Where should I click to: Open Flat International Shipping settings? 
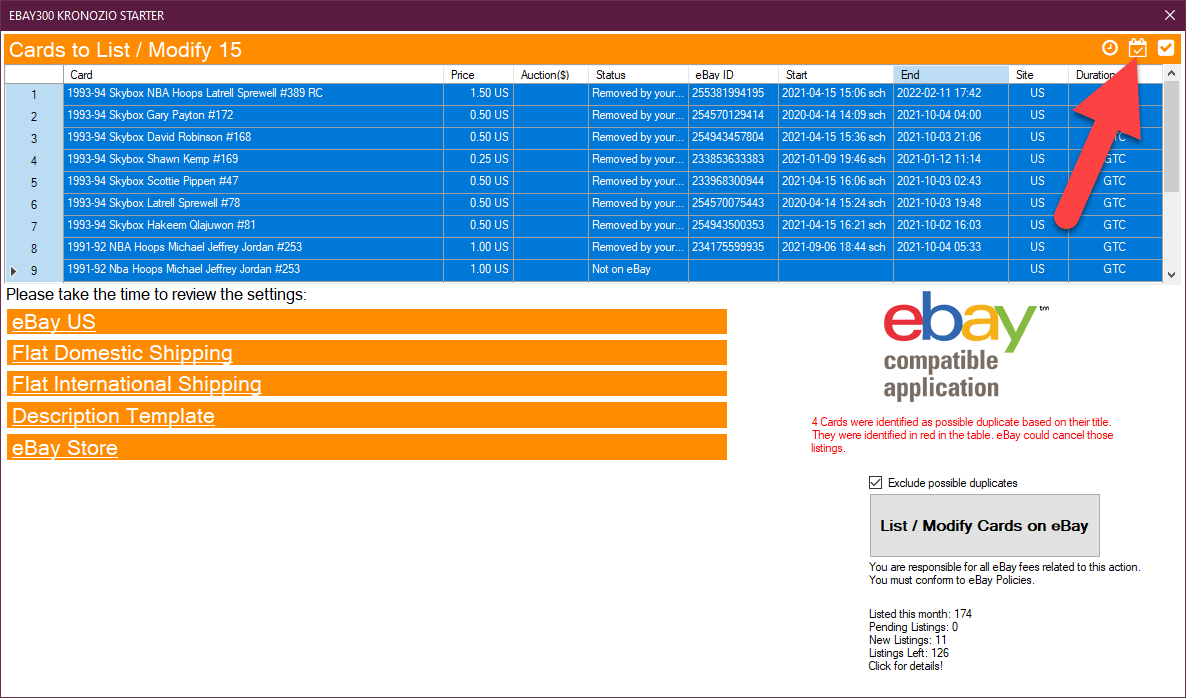[137, 384]
